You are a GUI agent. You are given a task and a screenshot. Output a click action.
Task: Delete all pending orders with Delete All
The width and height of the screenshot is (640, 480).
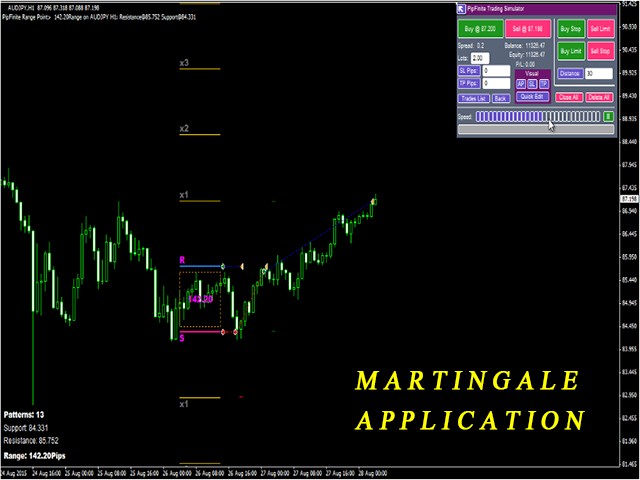[x=599, y=97]
